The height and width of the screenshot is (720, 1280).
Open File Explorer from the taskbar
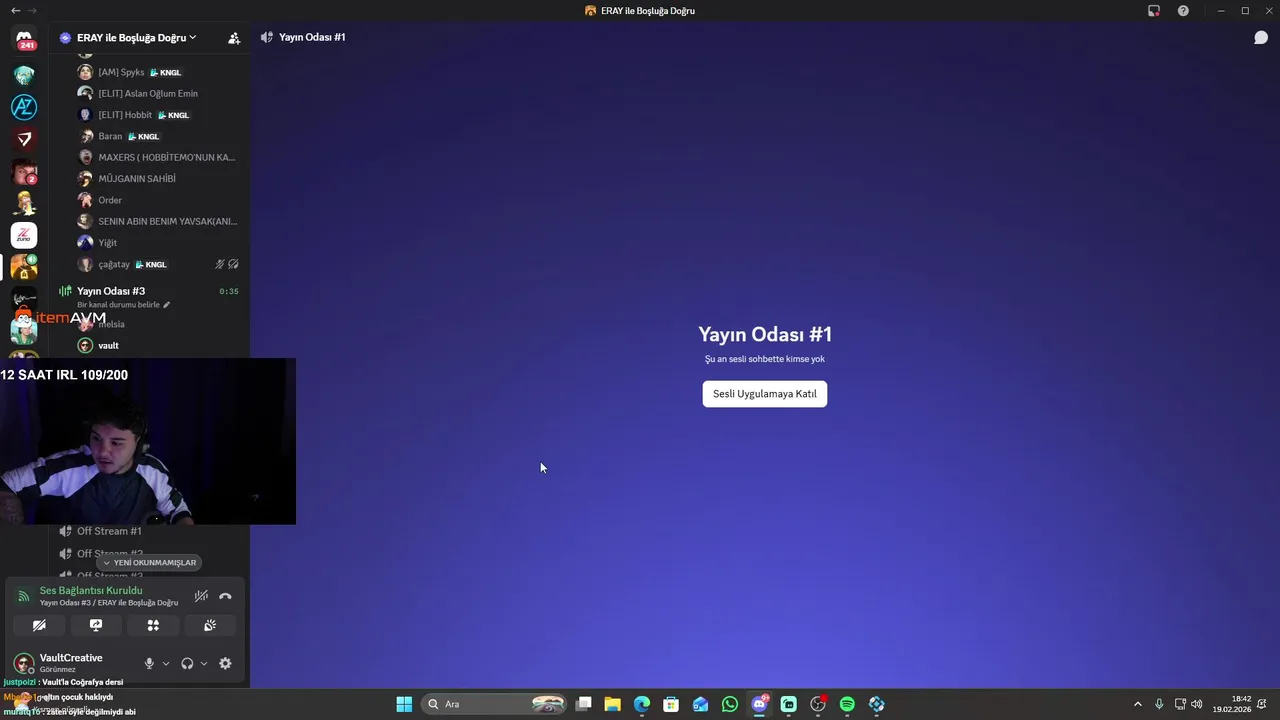coord(613,704)
